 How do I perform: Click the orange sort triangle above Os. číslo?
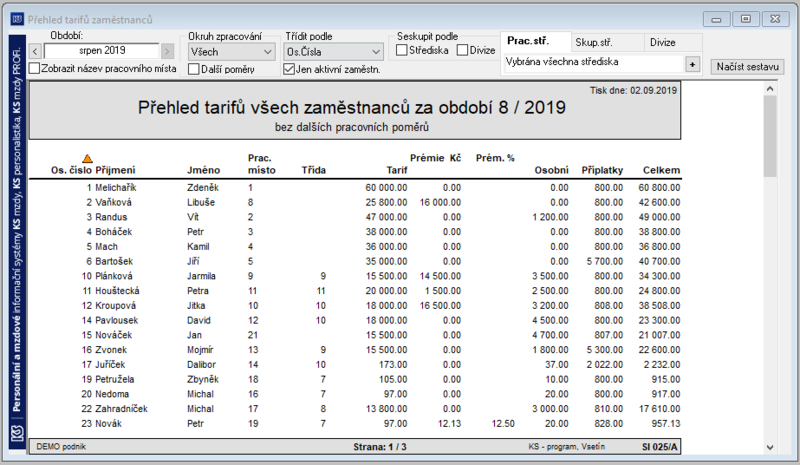(x=87, y=159)
